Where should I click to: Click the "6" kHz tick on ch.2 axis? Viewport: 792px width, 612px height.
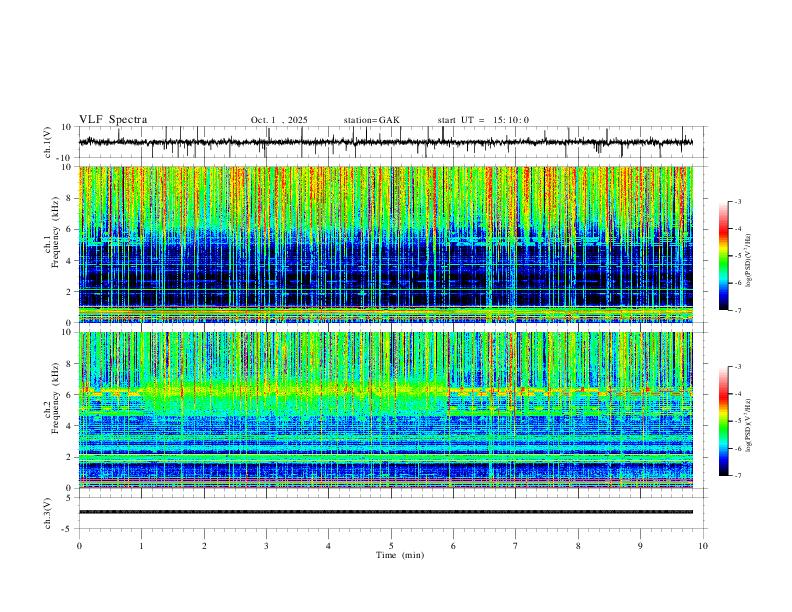(x=69, y=395)
